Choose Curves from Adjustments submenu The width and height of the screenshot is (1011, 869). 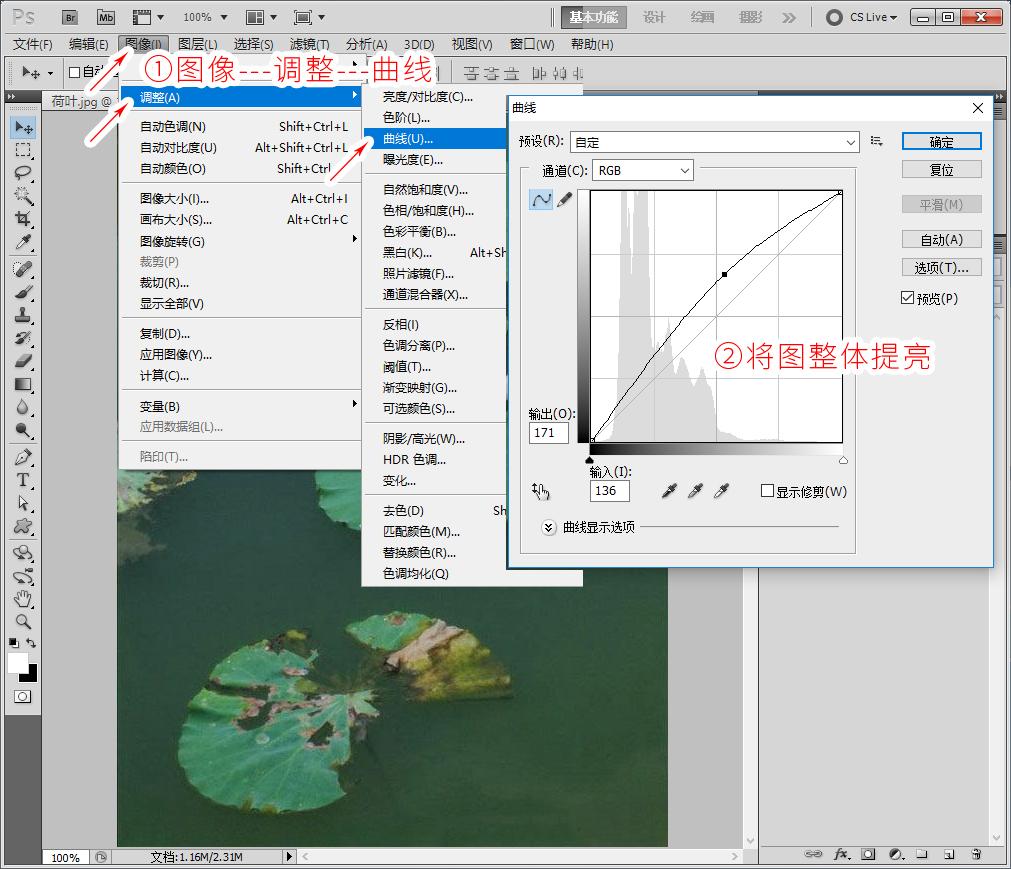435,139
